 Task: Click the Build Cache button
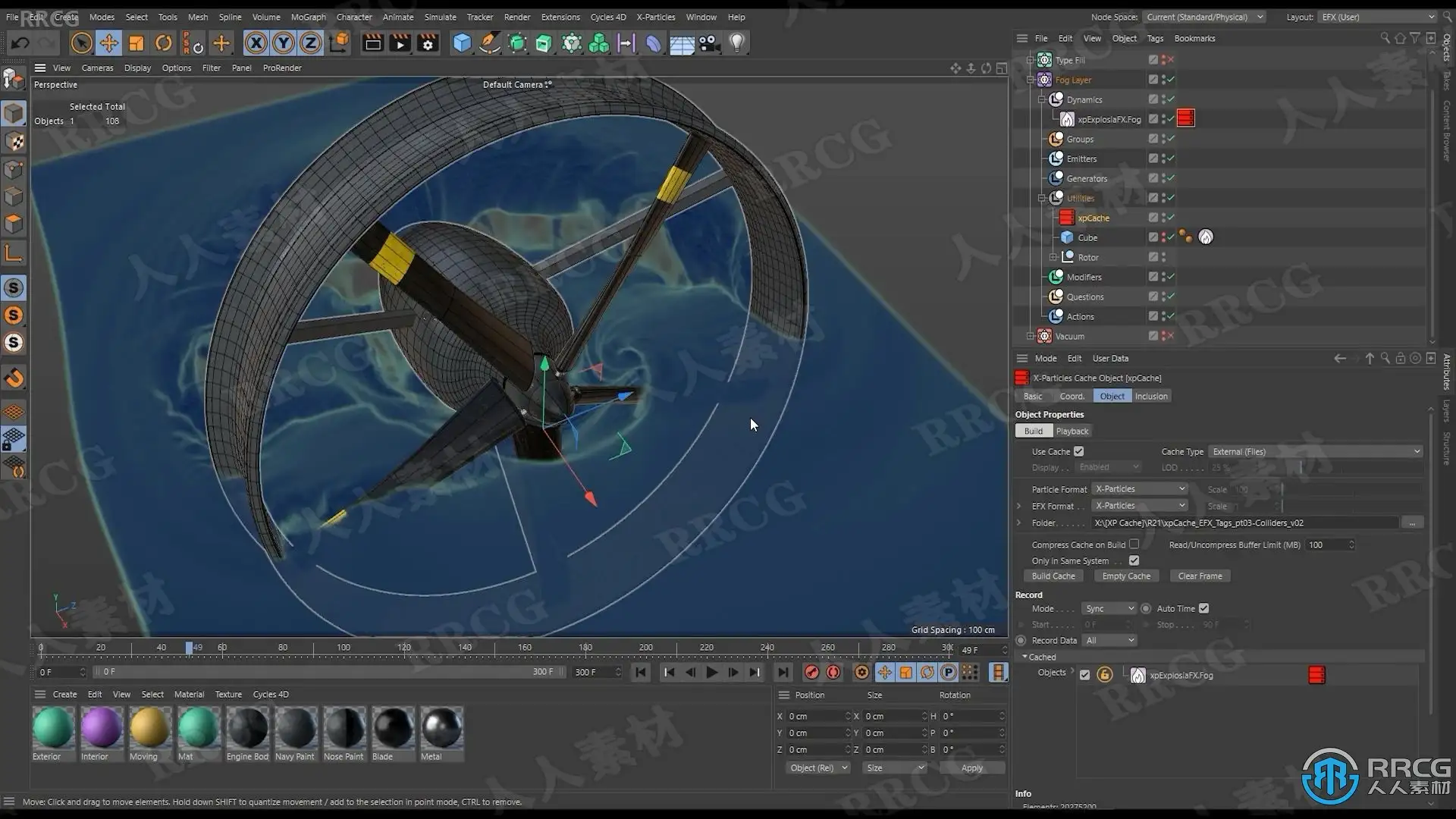[x=1053, y=576]
